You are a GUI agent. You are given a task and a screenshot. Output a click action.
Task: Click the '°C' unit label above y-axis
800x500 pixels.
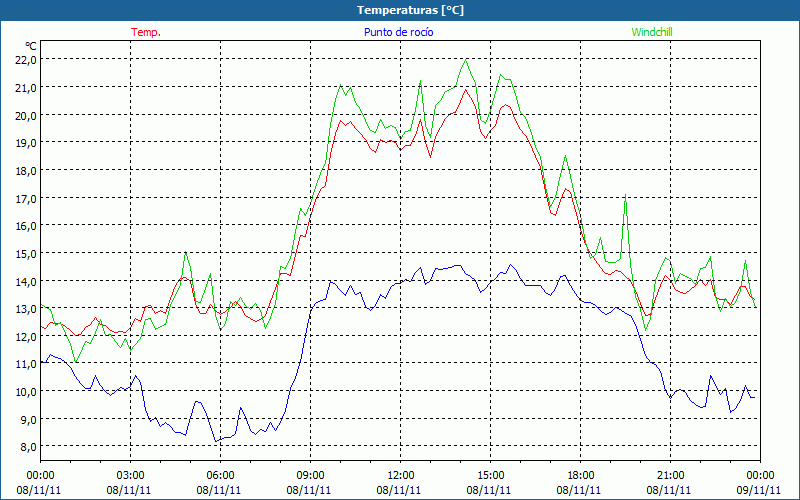click(x=31, y=45)
